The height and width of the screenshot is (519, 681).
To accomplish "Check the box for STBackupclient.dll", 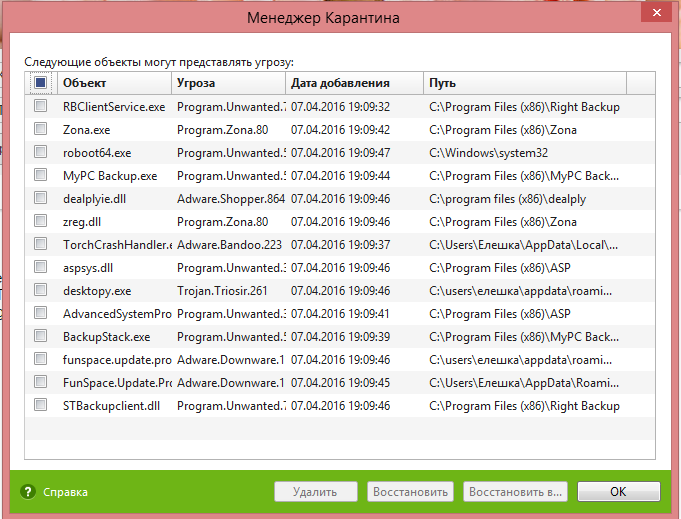I will click(40, 405).
